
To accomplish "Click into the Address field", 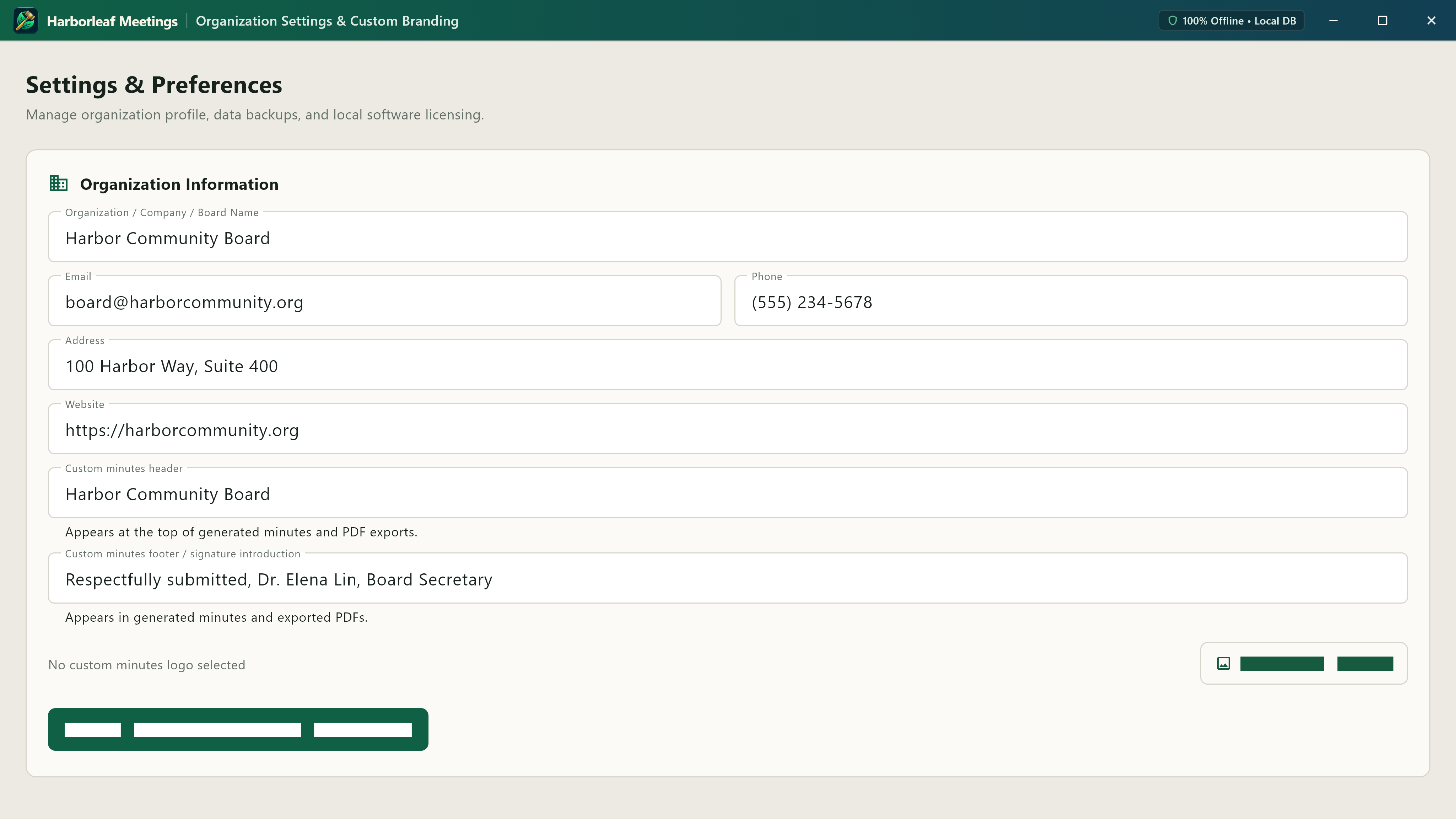I will pos(727,365).
